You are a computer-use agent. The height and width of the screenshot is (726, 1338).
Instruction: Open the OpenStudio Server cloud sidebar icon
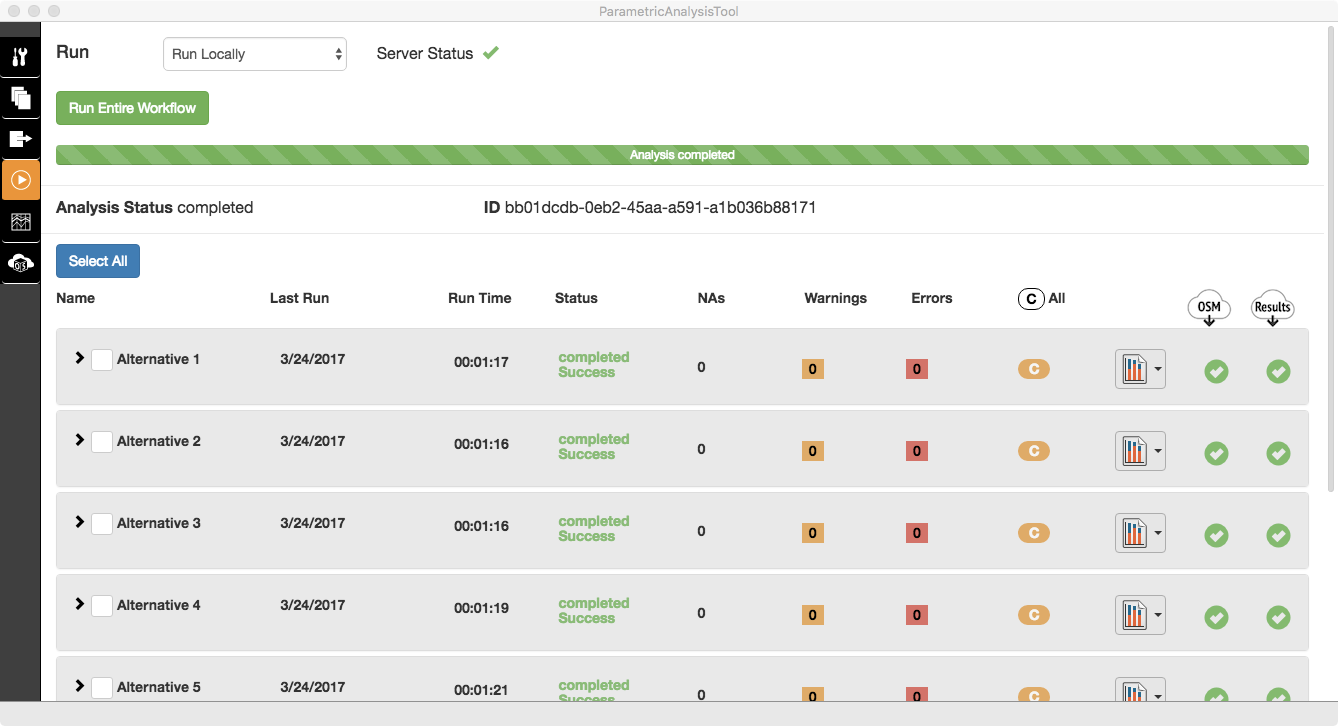coord(20,263)
